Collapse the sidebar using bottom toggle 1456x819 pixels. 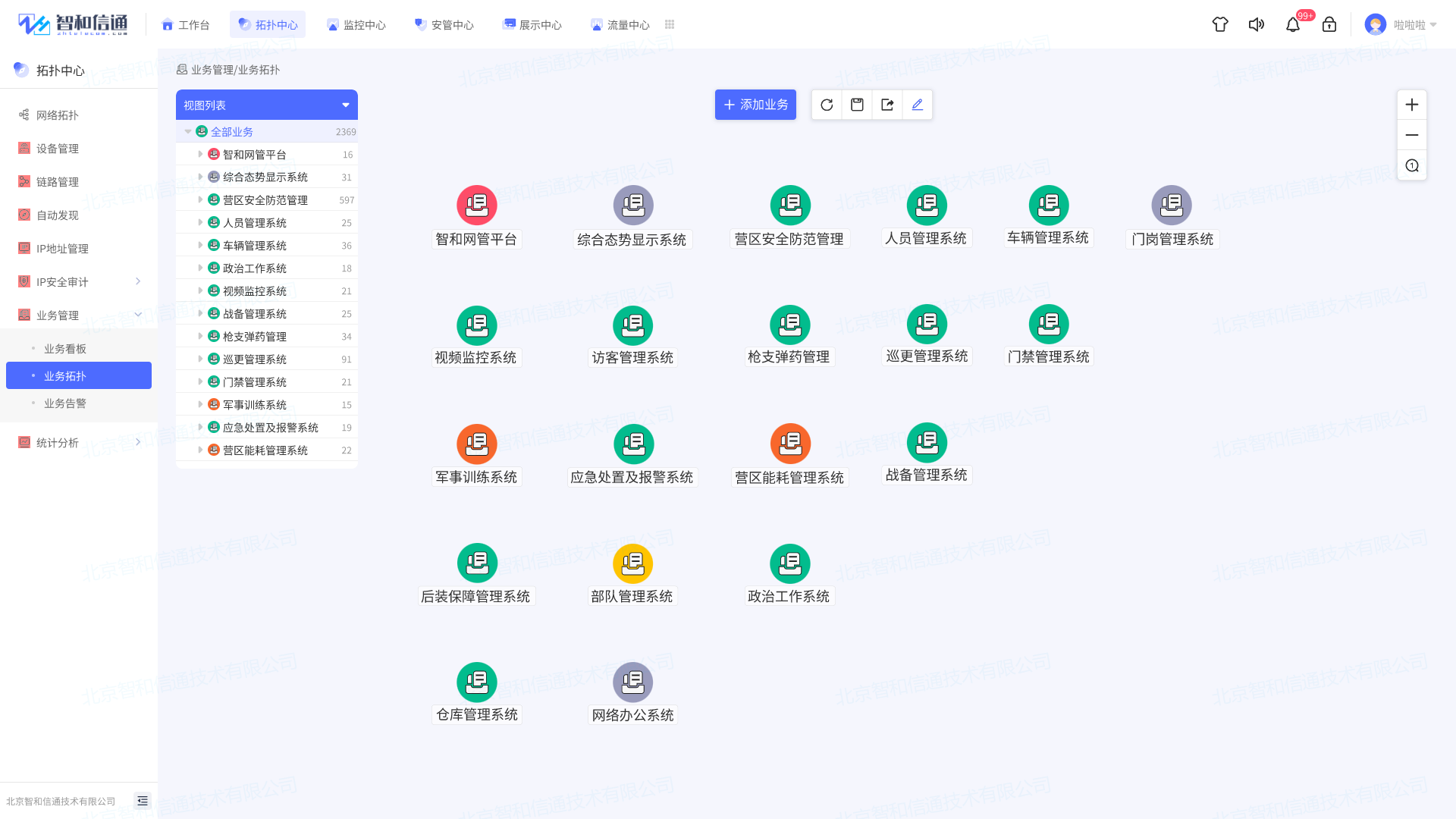click(x=143, y=801)
